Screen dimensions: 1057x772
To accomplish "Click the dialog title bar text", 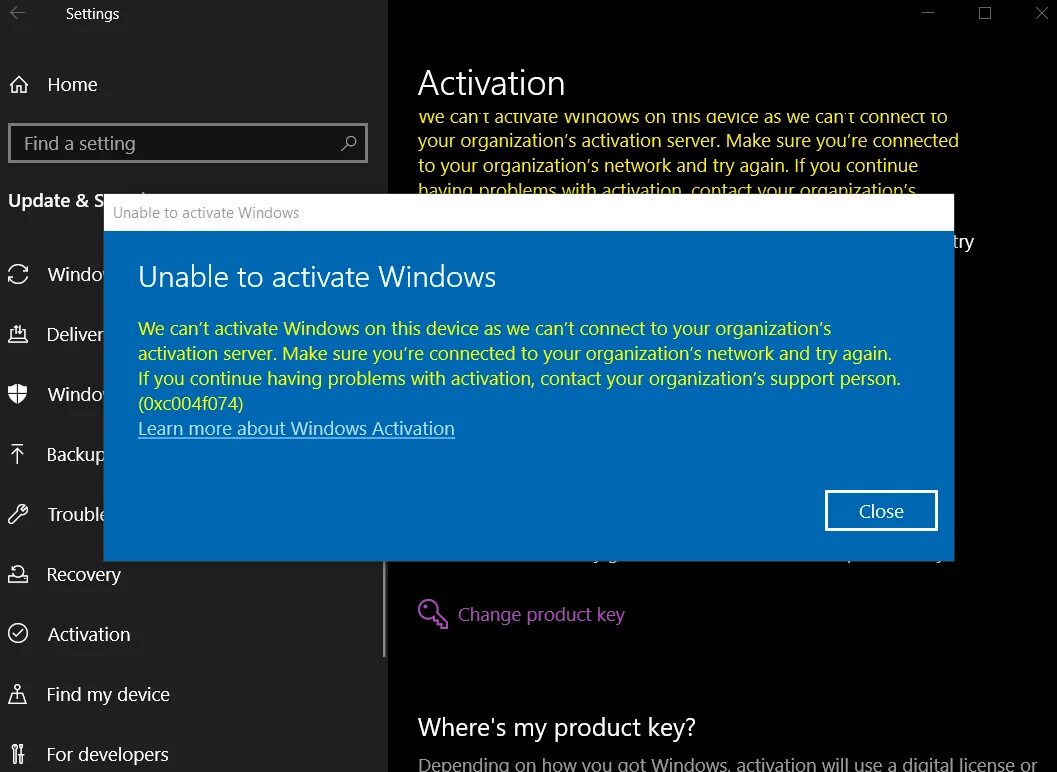I will tap(206, 213).
